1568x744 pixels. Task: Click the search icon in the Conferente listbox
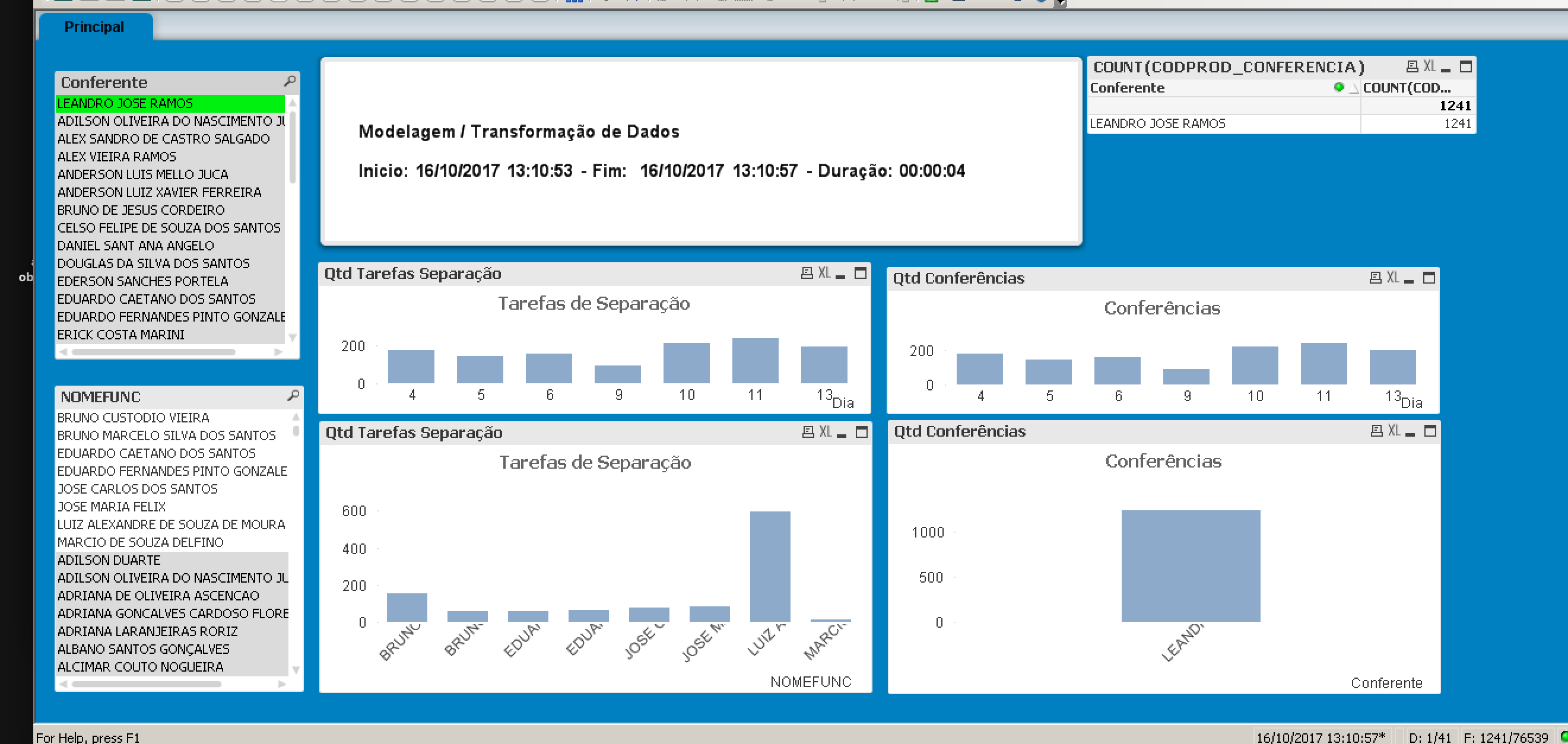(x=290, y=81)
